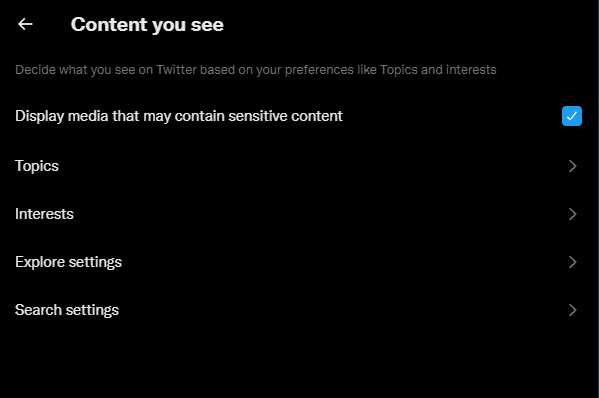Expand the Explore settings chevron arrow
Screen dimensions: 599x398
point(572,262)
